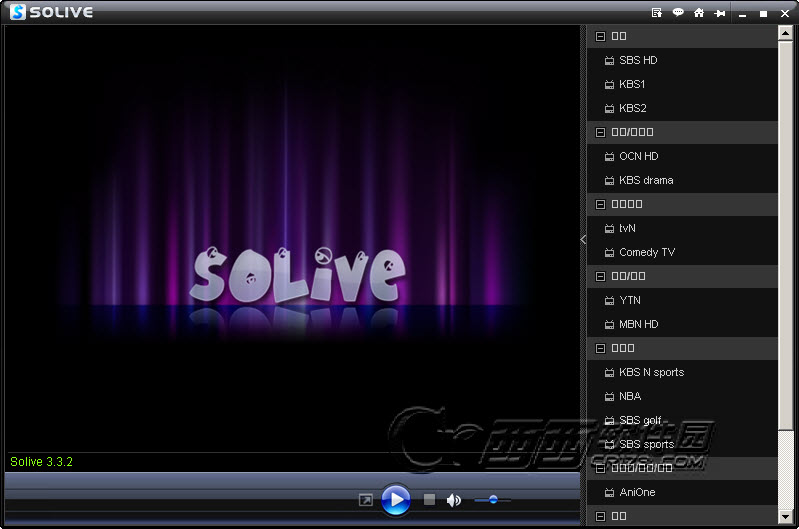Viewport: 799px width, 529px height.
Task: Collapse the category above OCN HD
Action: (x=600, y=133)
